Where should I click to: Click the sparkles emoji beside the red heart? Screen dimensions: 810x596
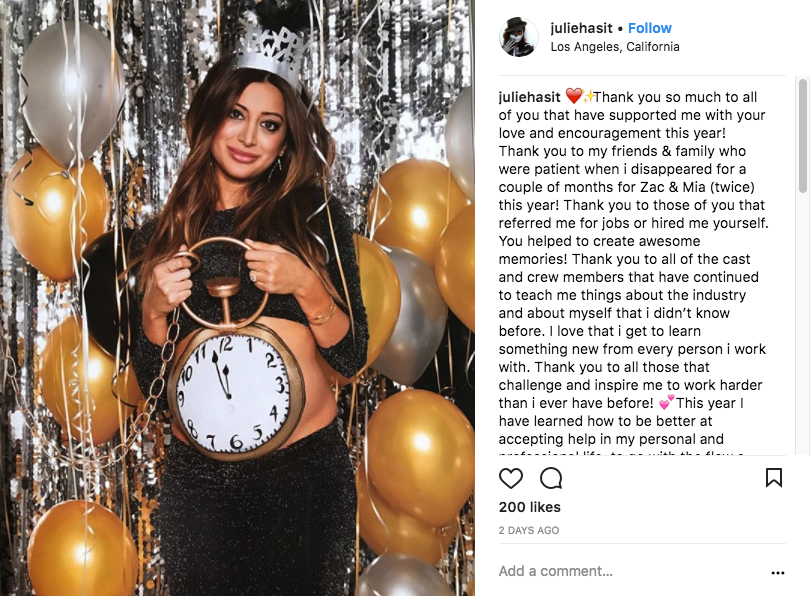coord(588,96)
